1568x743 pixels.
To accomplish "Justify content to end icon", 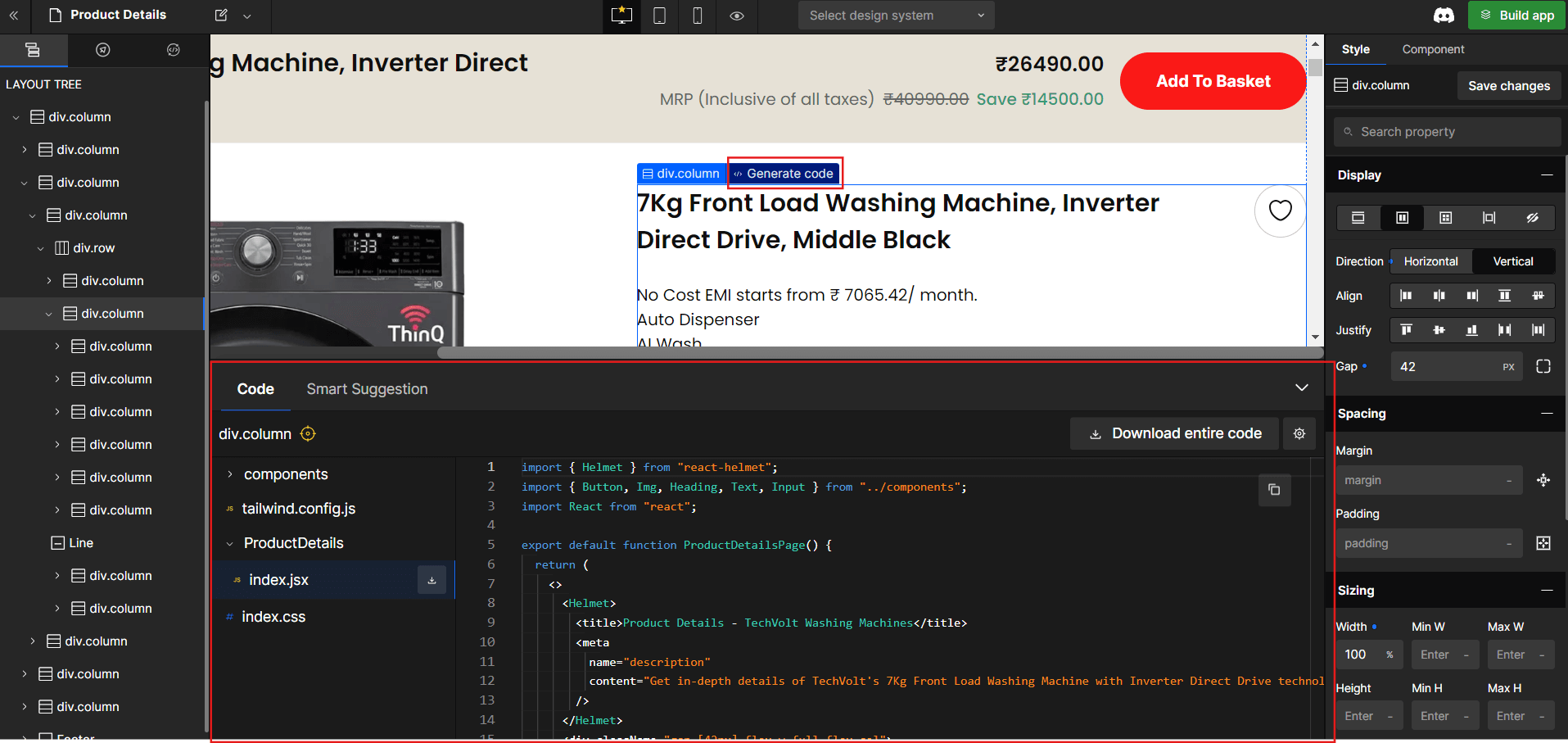I will tap(1472, 330).
